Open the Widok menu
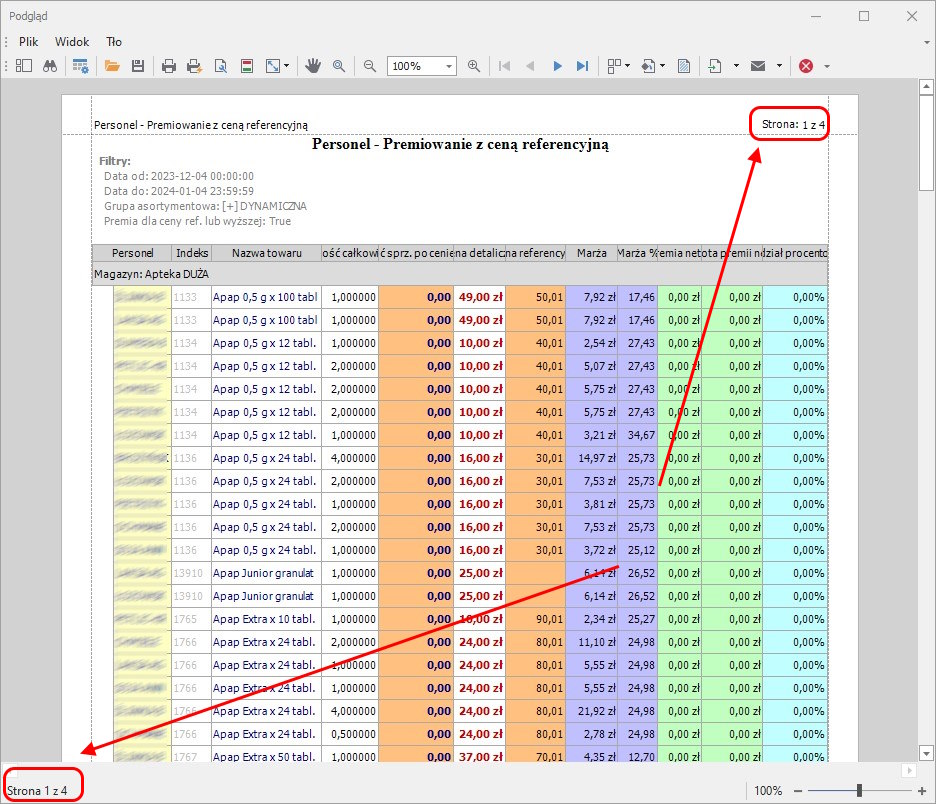 [x=72, y=42]
